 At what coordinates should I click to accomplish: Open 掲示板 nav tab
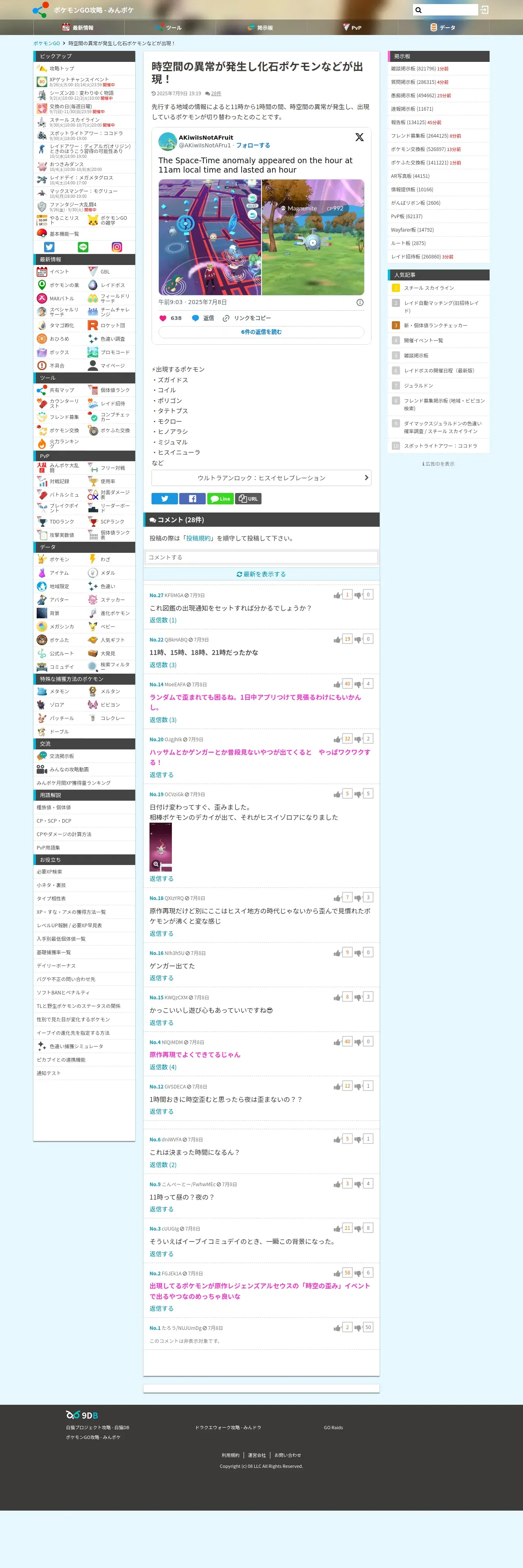point(261,27)
